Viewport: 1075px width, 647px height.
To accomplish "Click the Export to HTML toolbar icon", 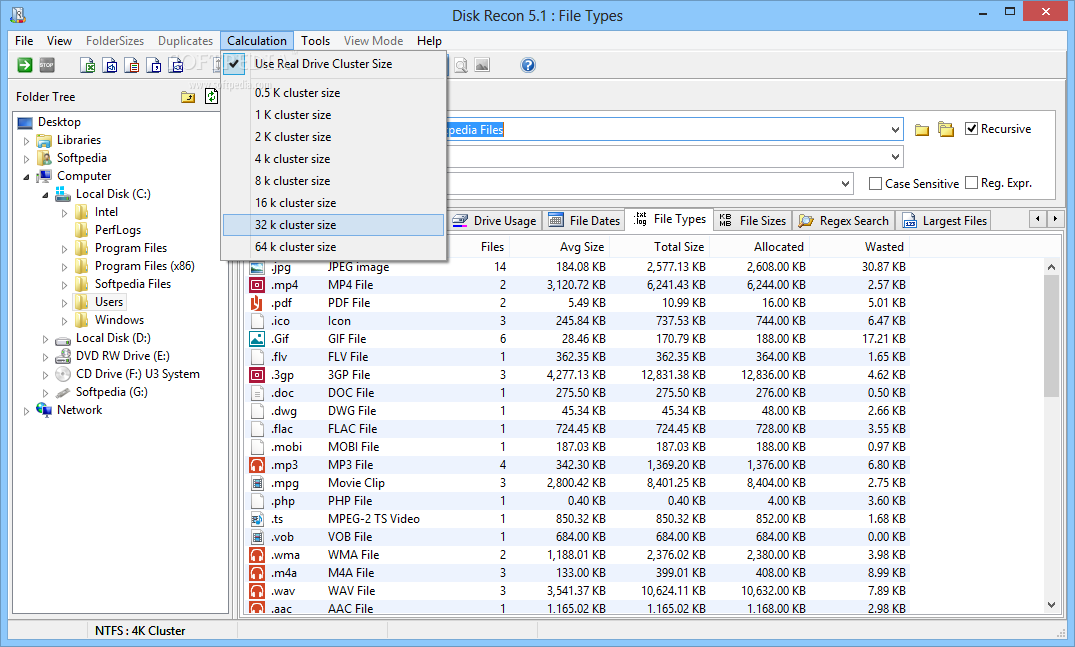I will (110, 65).
